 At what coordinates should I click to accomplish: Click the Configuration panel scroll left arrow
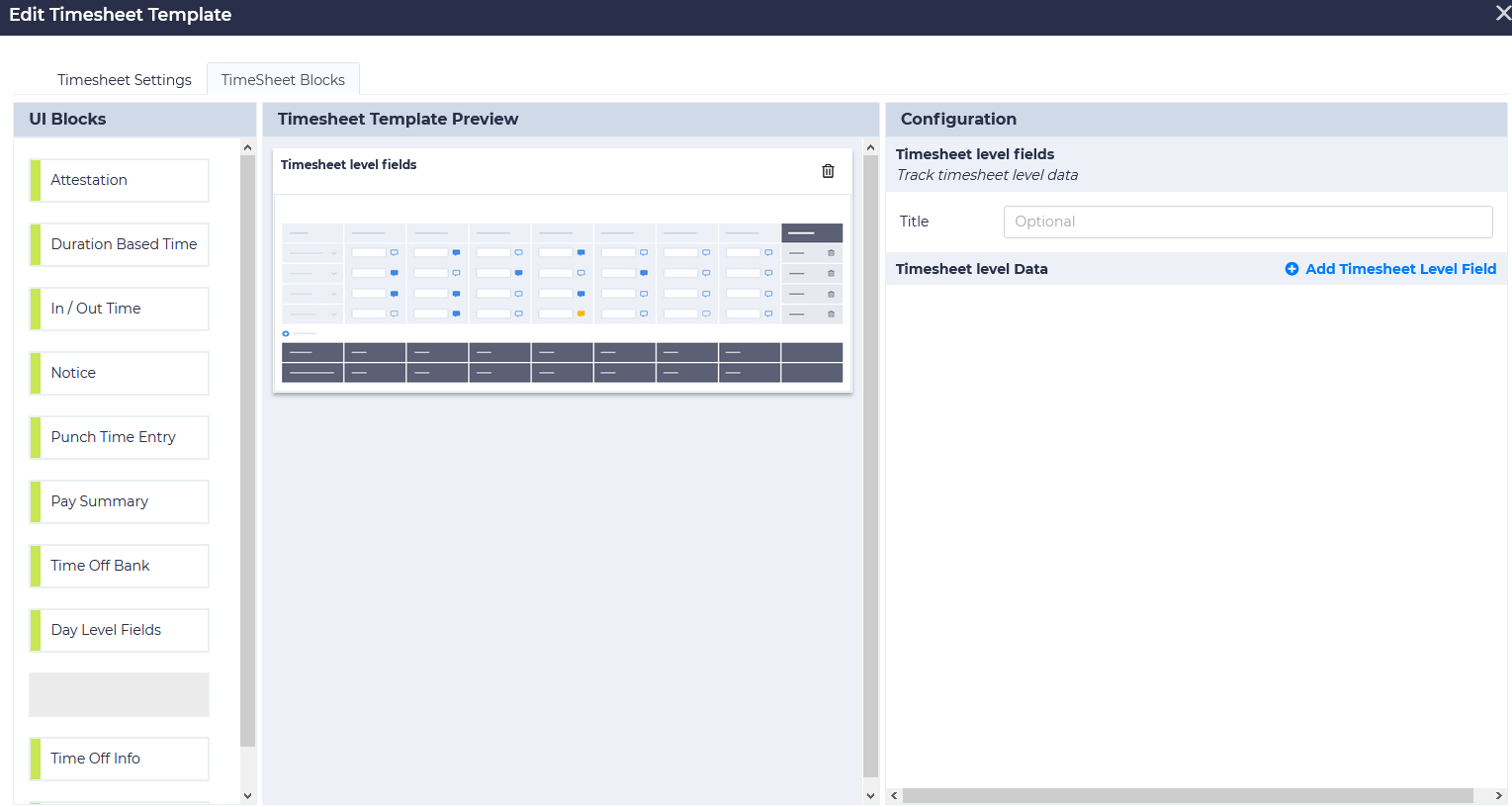coord(894,795)
